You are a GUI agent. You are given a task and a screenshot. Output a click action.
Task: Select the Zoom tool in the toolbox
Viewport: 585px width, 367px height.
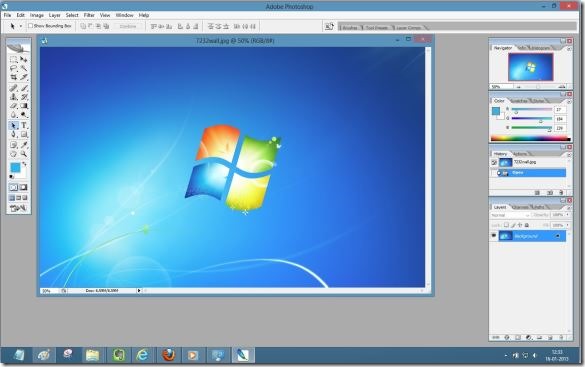point(24,154)
